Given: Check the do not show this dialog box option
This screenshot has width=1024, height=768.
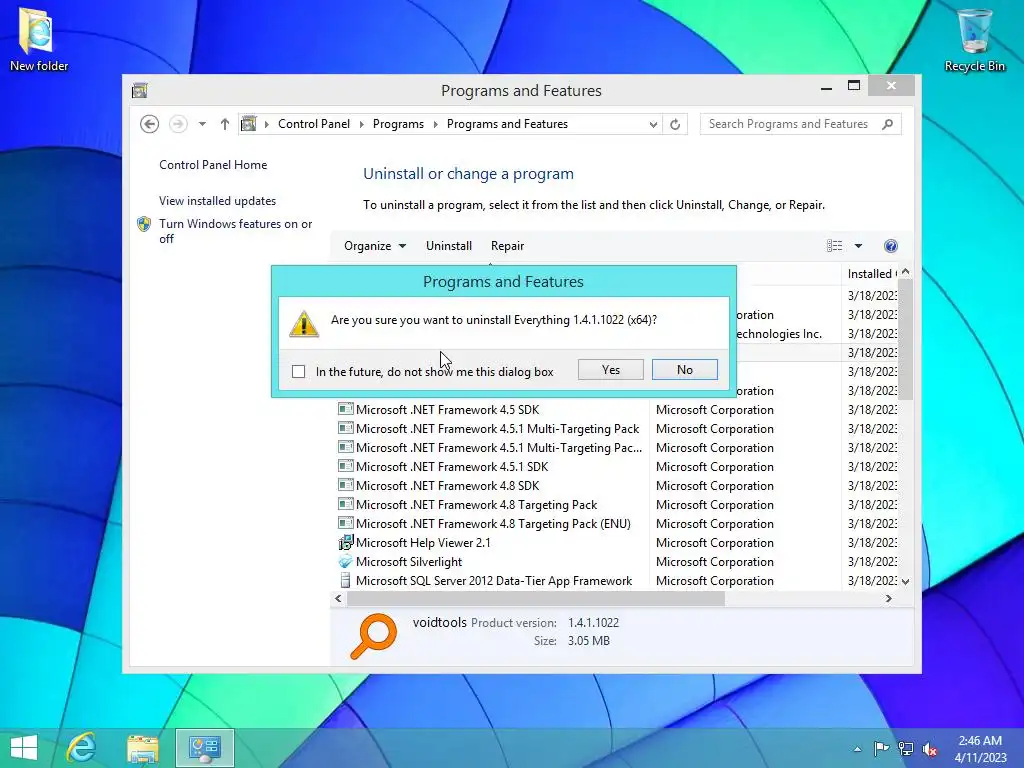Looking at the screenshot, I should coord(298,372).
